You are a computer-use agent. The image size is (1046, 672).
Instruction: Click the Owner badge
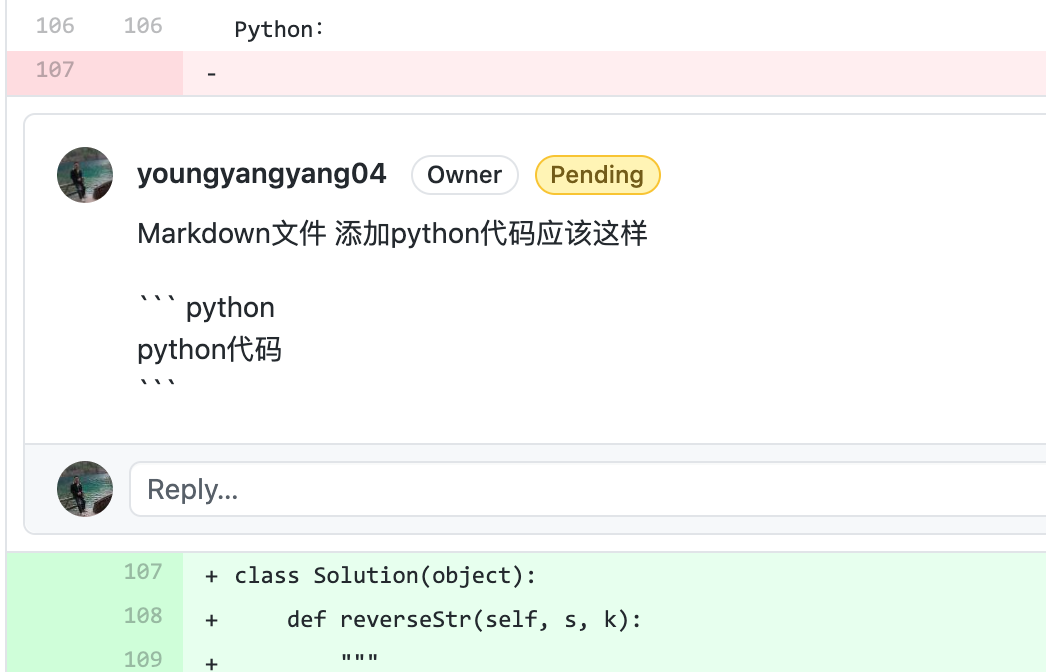[464, 175]
